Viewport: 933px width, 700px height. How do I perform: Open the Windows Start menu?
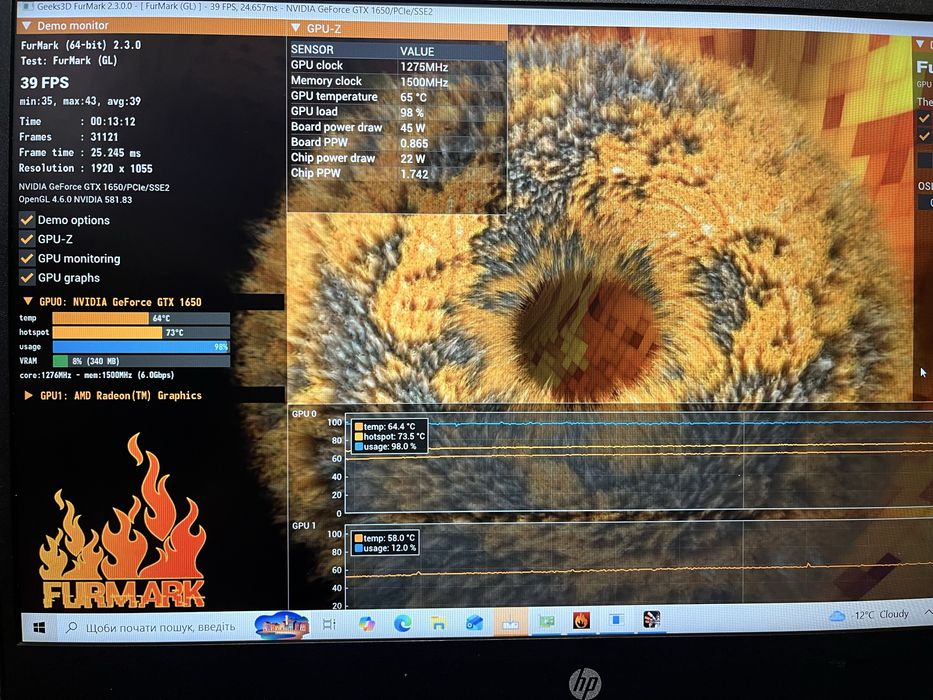coord(39,627)
